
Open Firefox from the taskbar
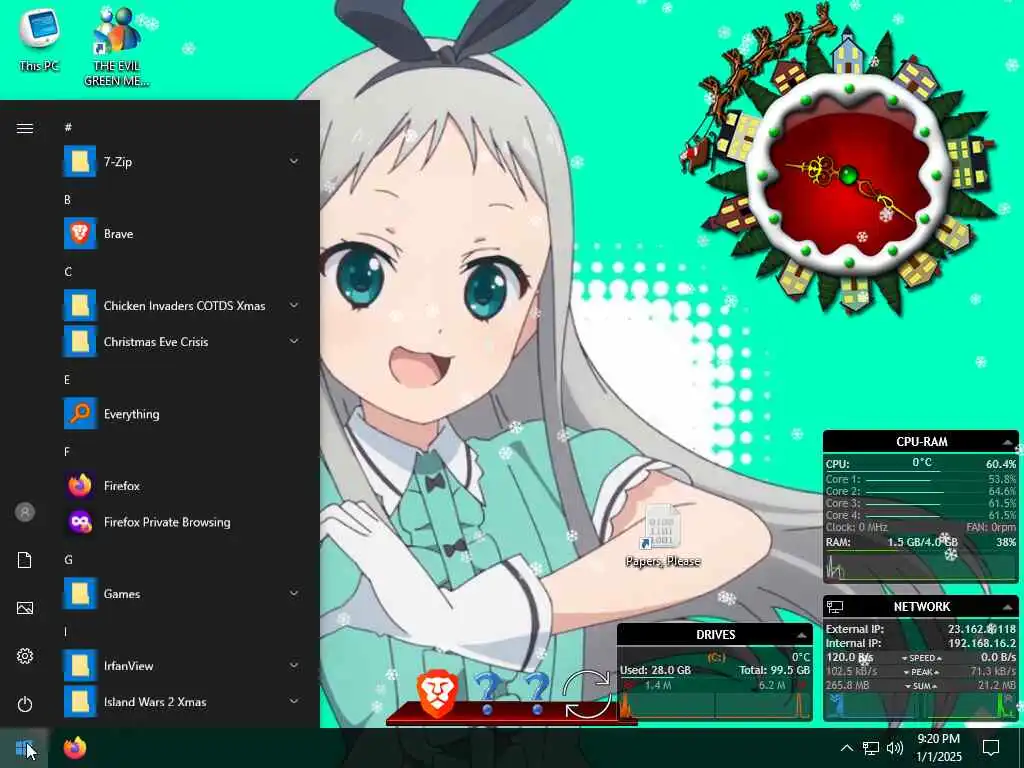pyautogui.click(x=75, y=748)
